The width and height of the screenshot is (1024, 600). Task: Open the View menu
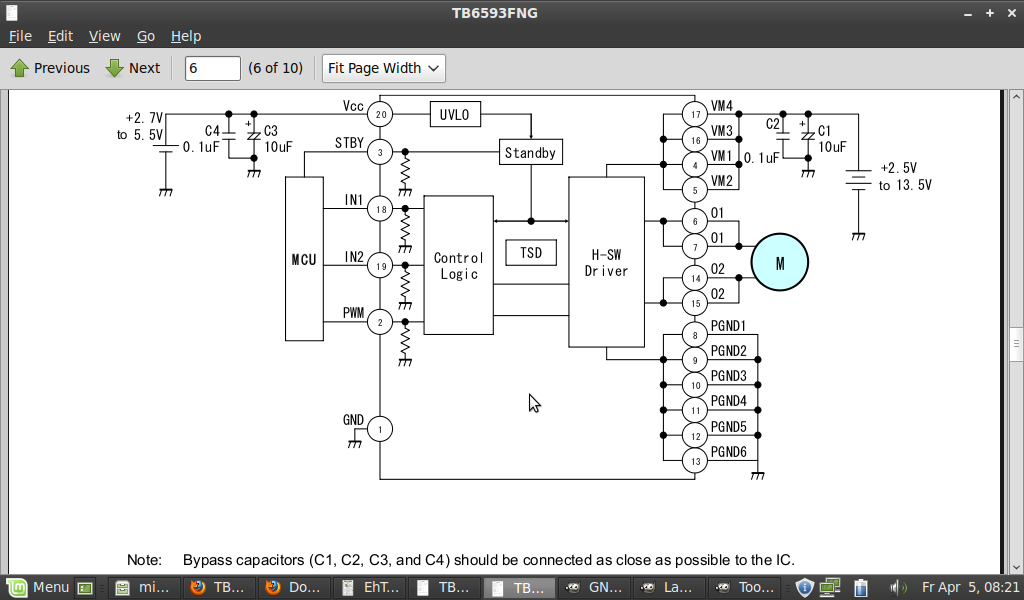[x=104, y=36]
